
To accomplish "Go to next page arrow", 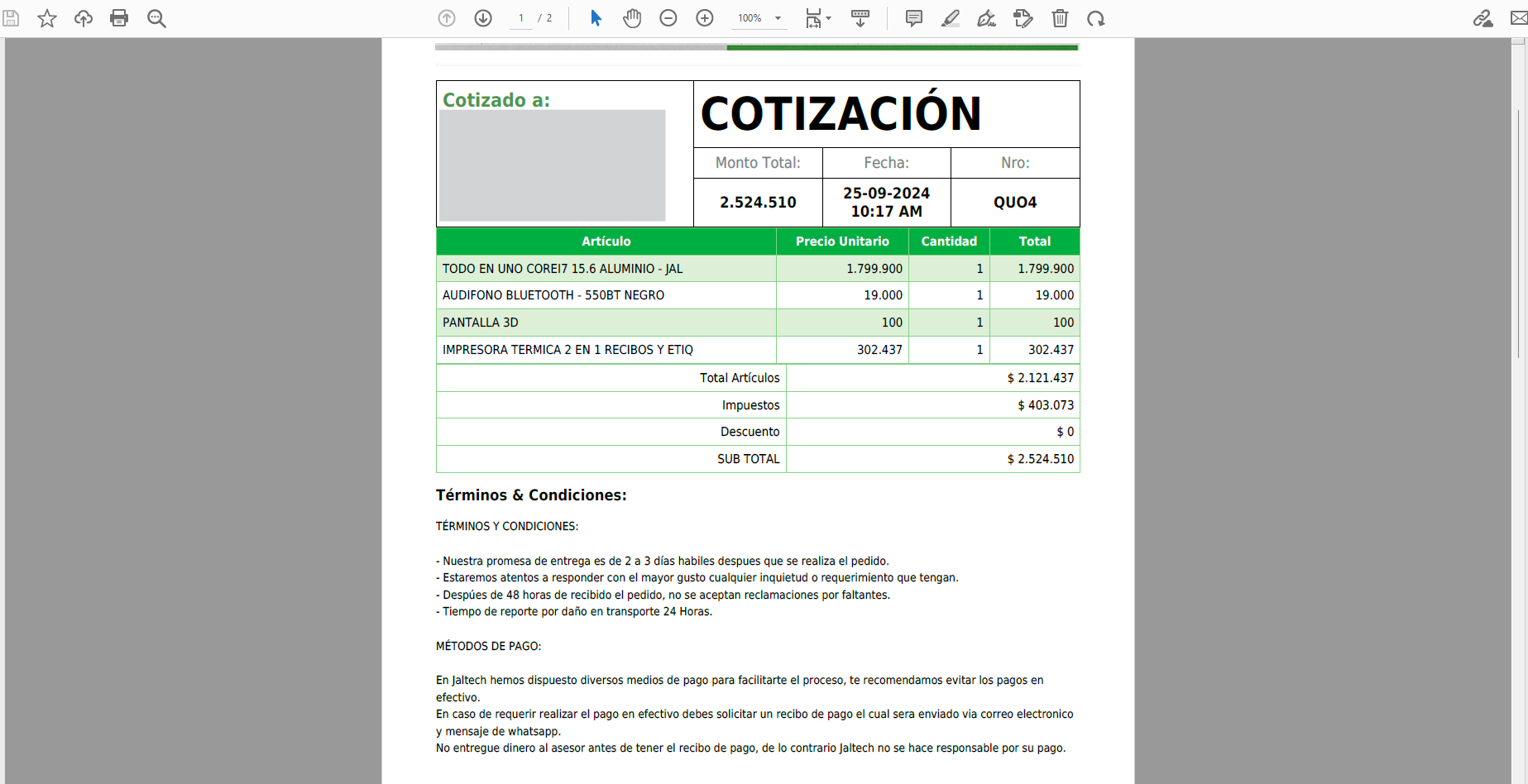I will 483,18.
